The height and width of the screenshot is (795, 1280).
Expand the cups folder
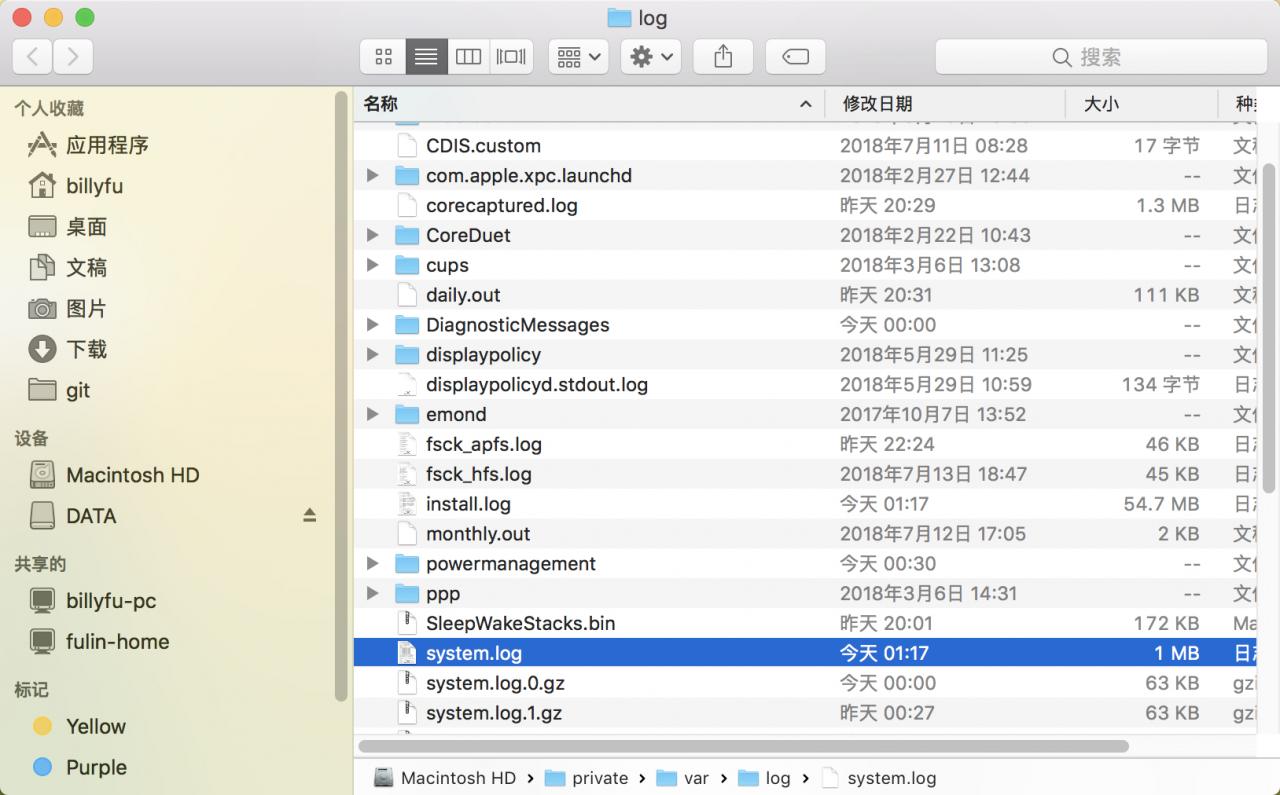click(372, 265)
